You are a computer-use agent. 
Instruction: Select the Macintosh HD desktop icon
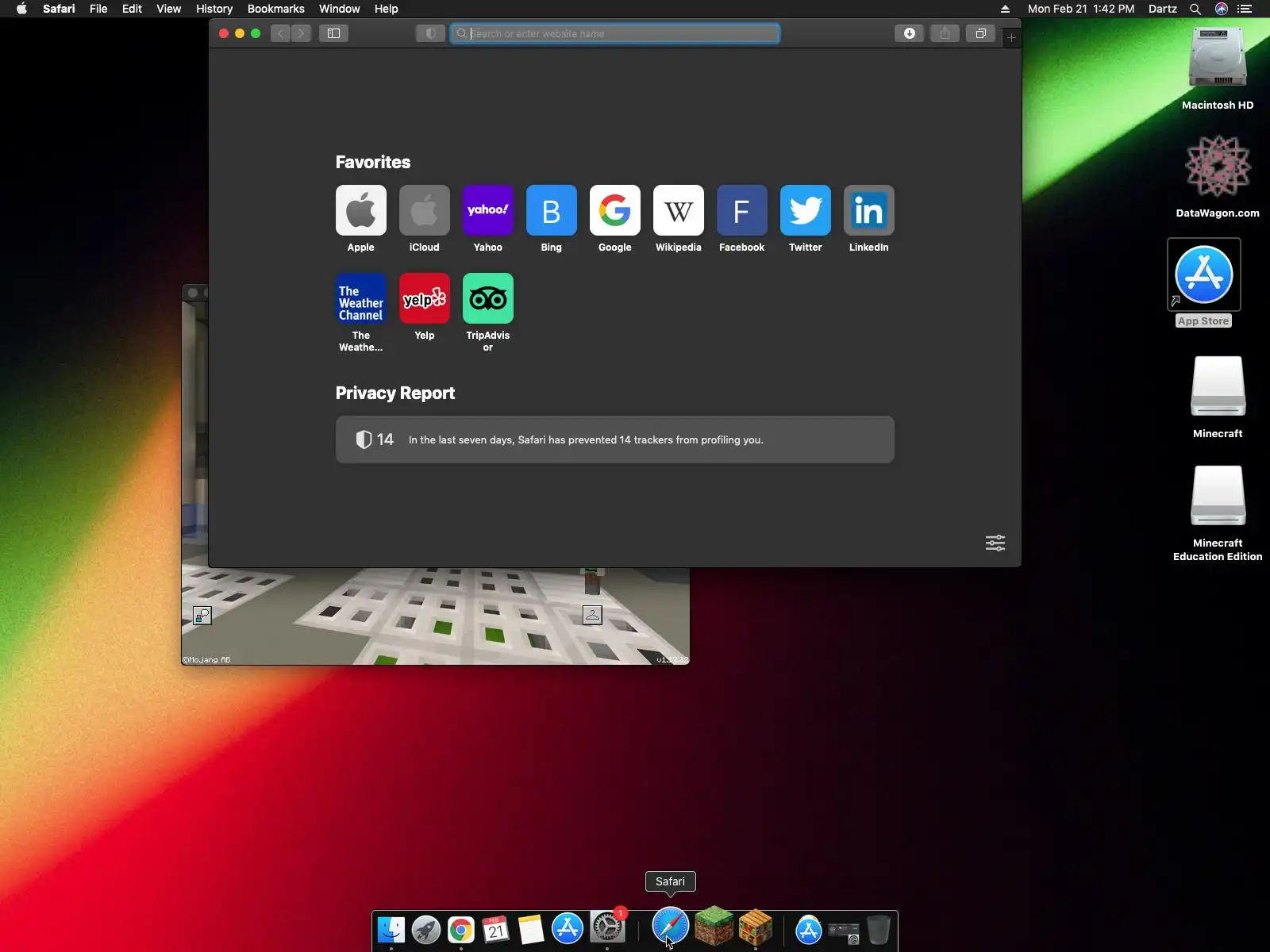coord(1218,57)
